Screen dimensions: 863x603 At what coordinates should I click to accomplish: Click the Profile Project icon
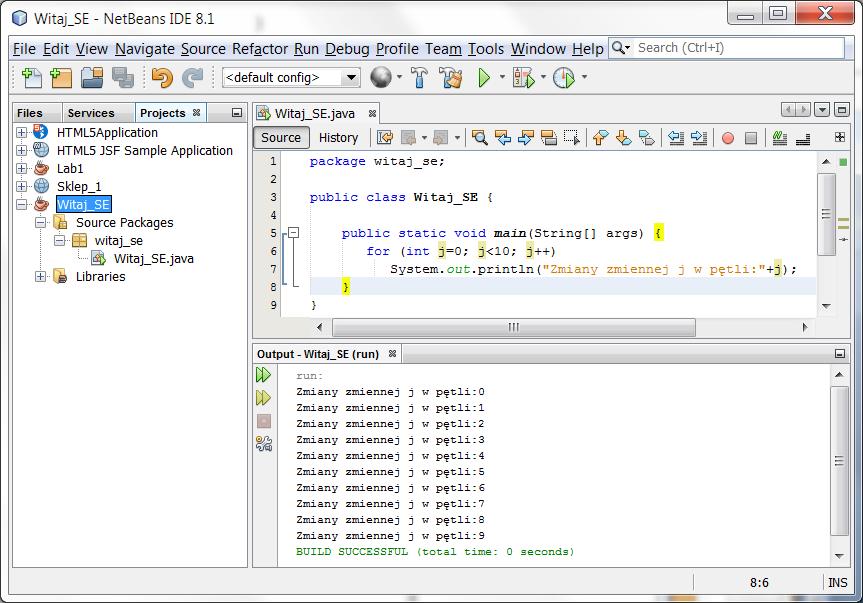click(564, 78)
